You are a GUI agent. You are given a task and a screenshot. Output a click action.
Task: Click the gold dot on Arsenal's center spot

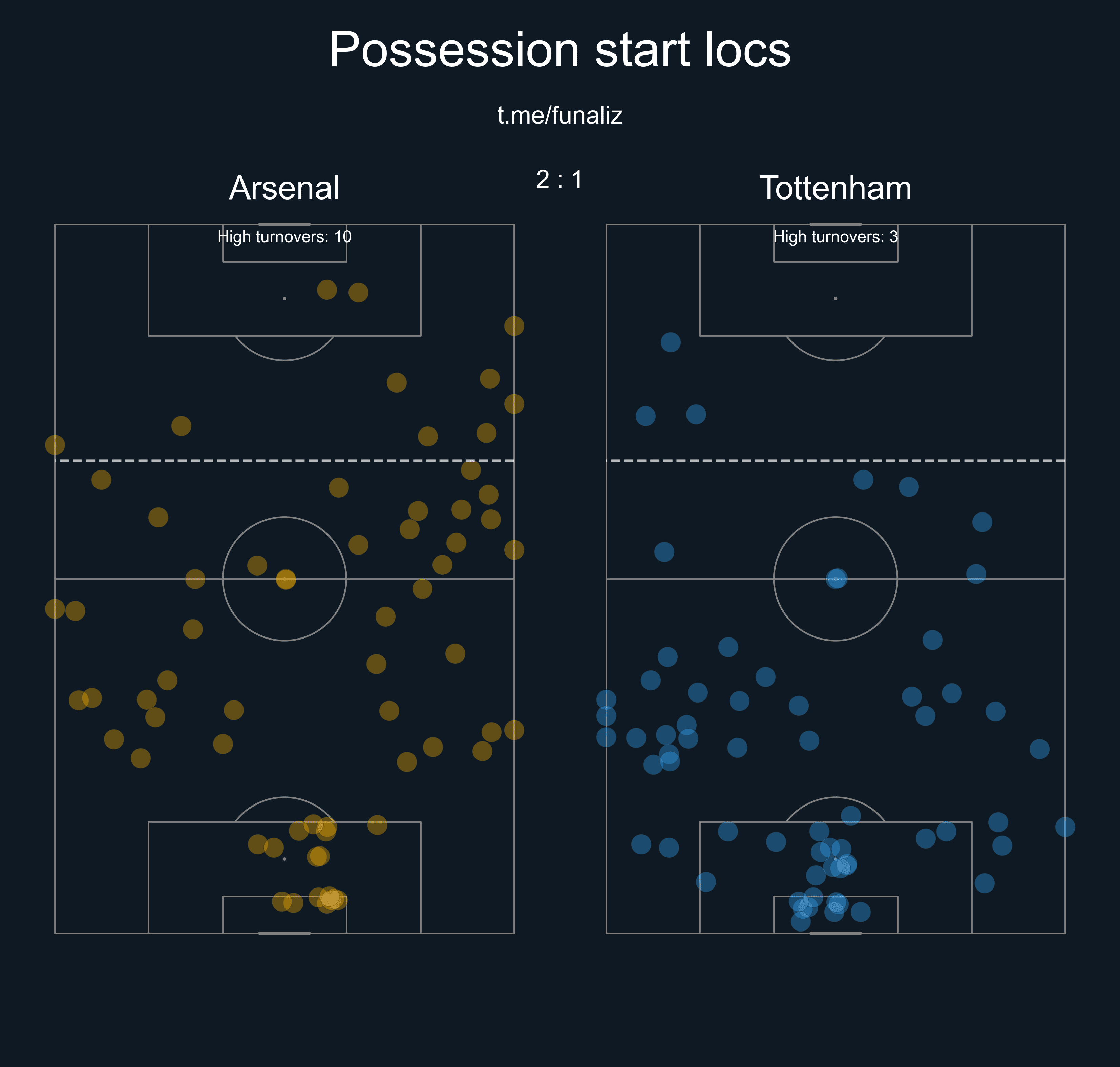pos(286,579)
